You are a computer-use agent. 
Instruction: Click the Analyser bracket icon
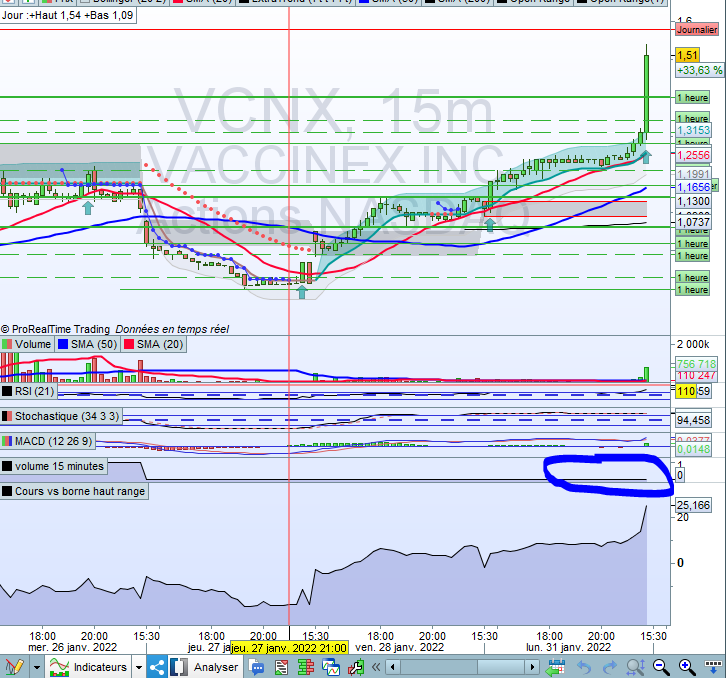coord(179,667)
